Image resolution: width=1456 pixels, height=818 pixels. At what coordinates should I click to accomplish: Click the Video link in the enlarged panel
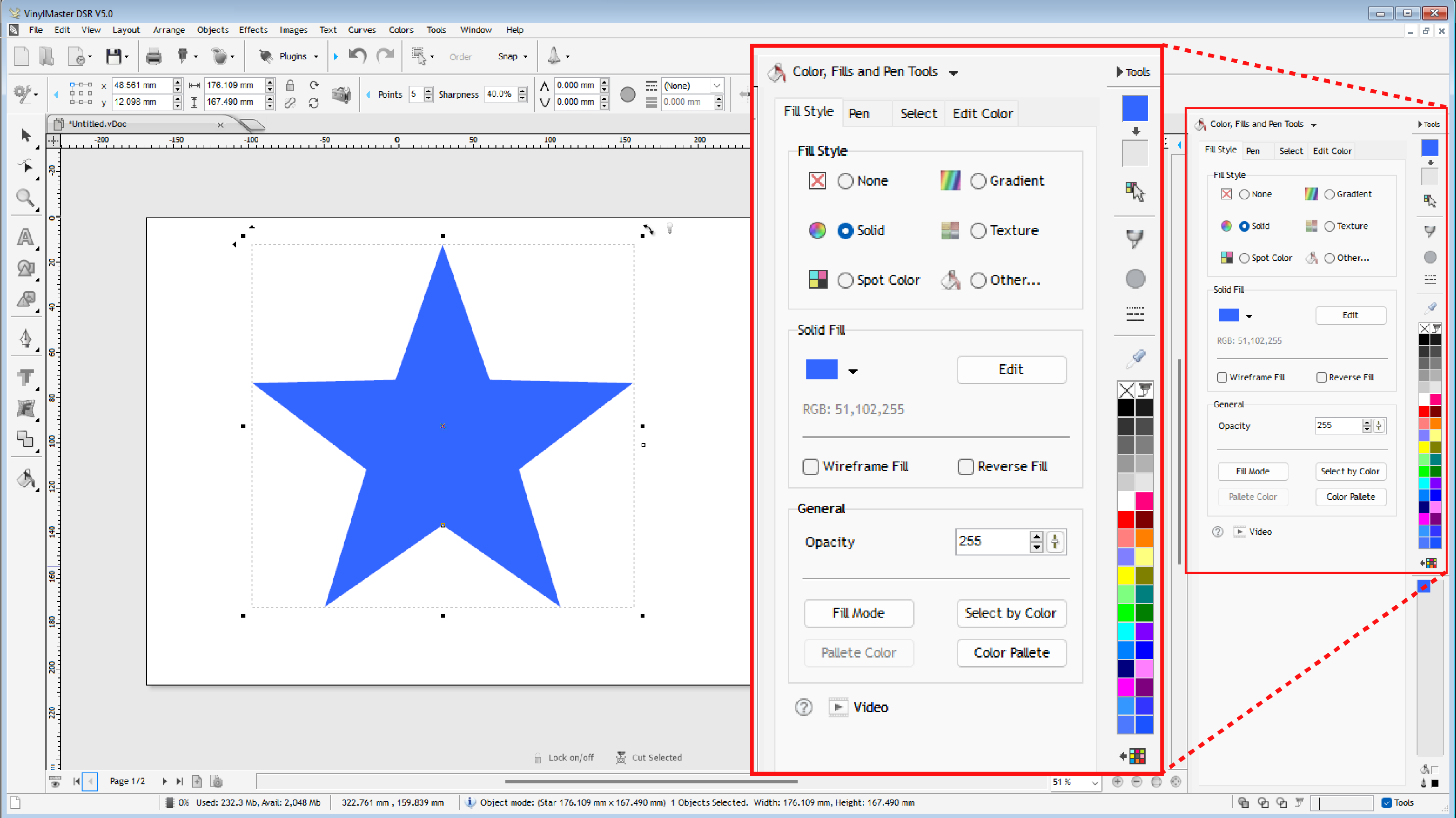point(870,707)
